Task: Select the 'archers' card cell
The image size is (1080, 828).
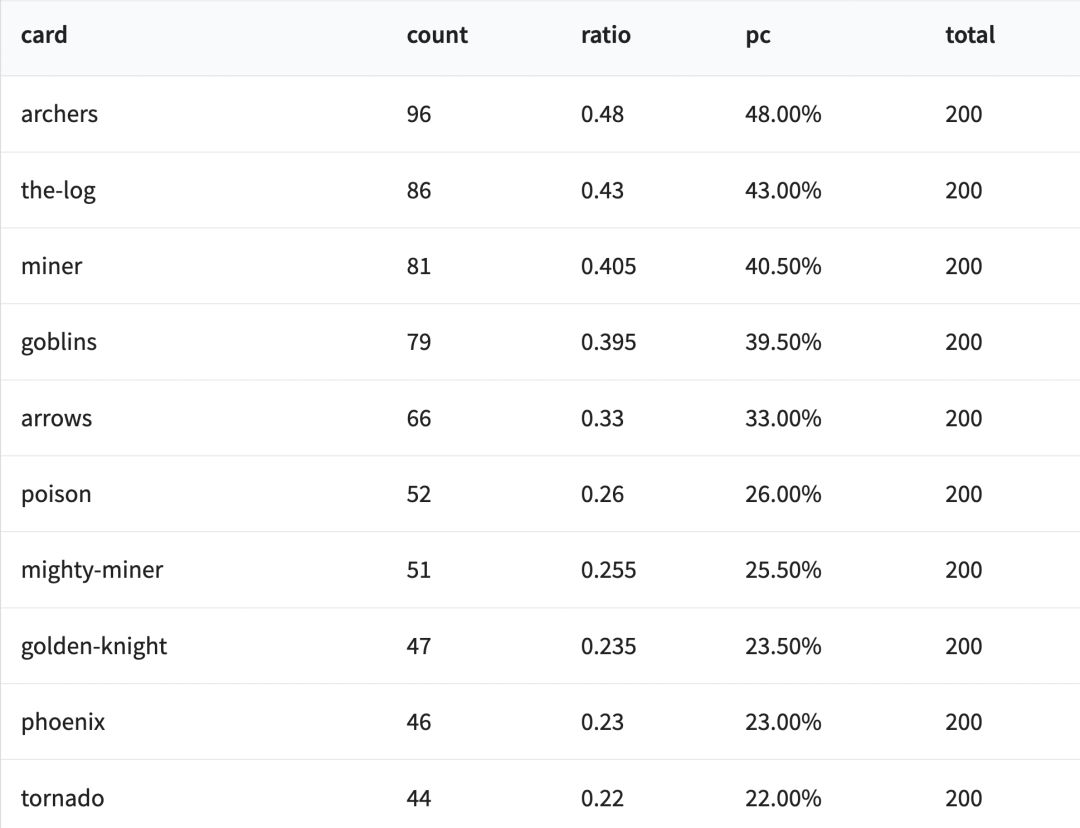Action: tap(59, 114)
